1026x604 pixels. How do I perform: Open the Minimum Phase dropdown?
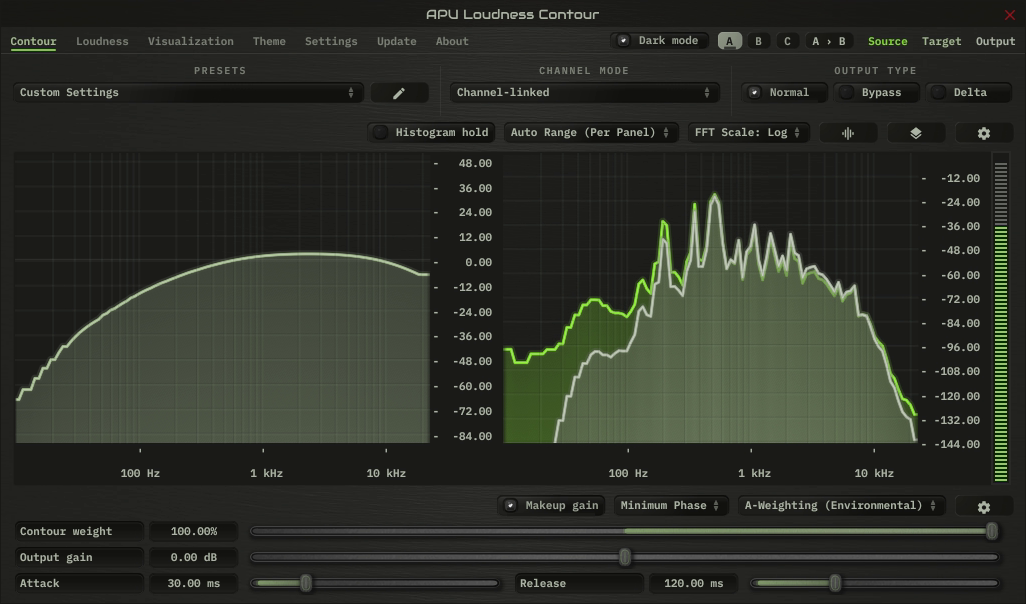671,505
